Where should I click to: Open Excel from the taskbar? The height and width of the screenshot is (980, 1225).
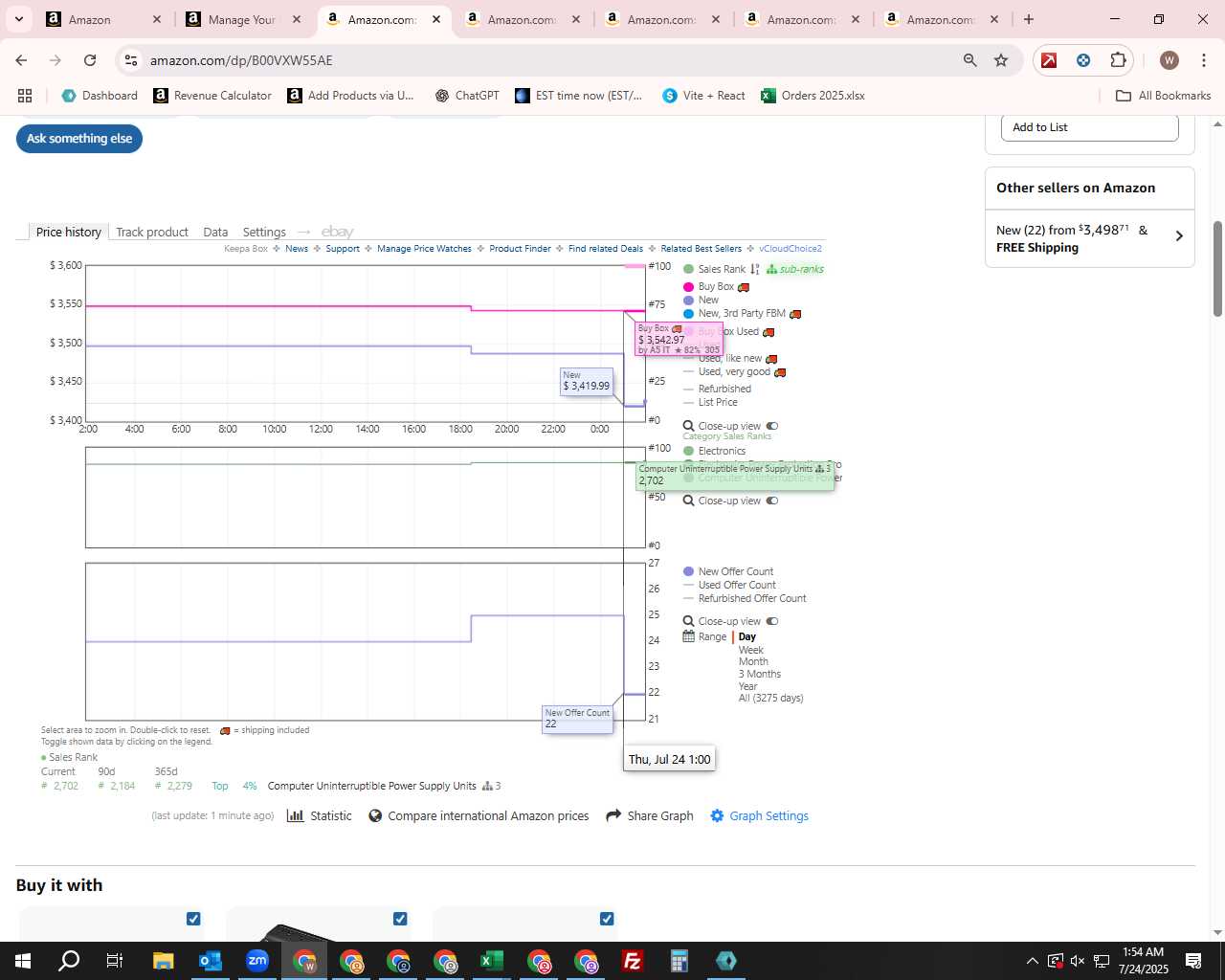click(x=492, y=961)
